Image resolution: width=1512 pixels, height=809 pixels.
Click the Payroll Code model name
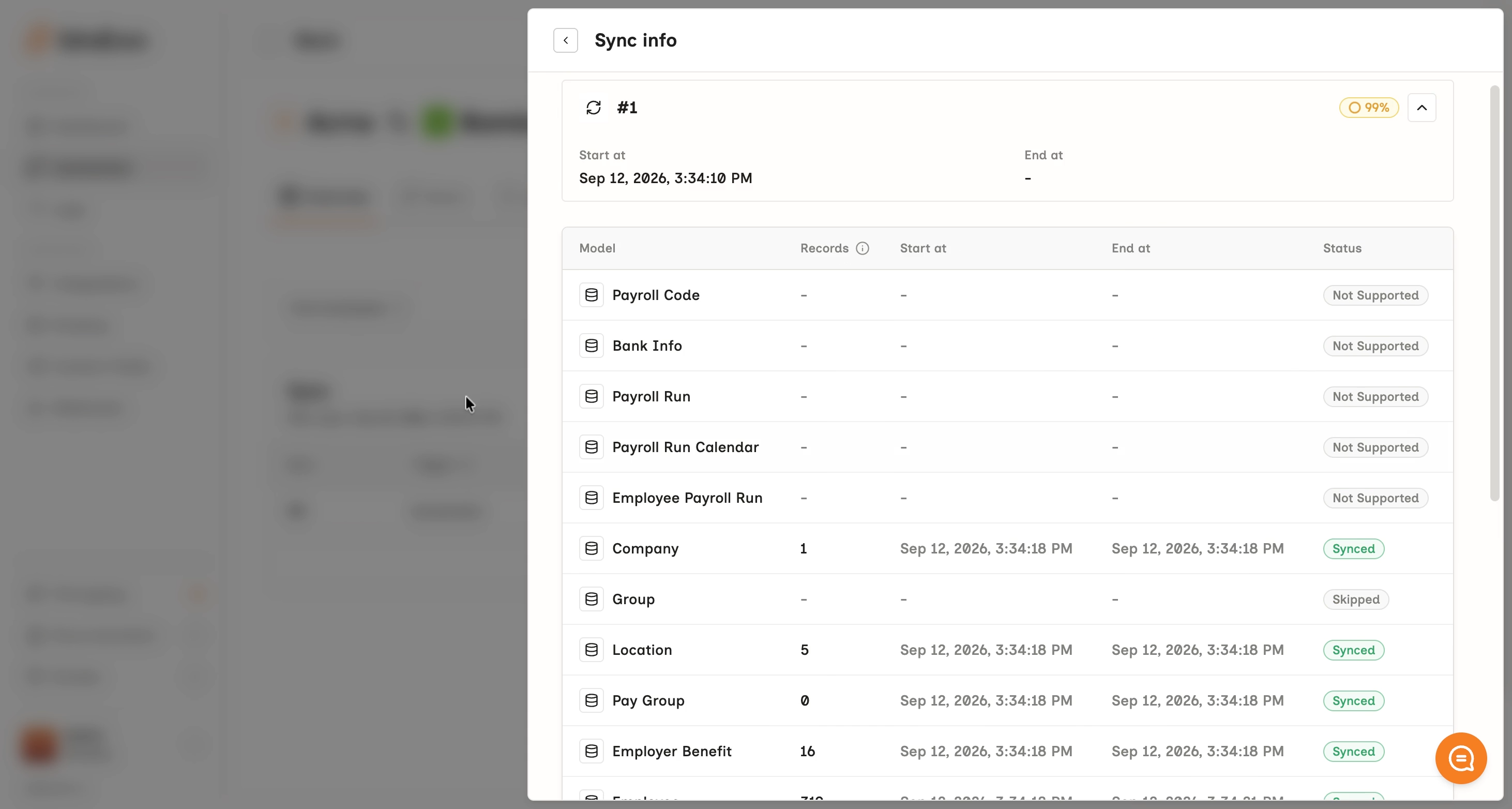click(656, 295)
